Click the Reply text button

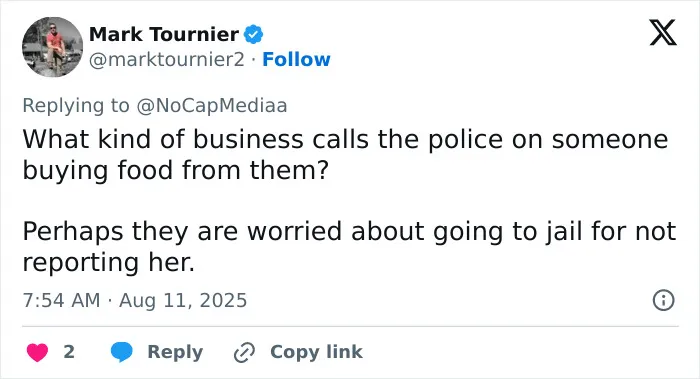point(175,352)
